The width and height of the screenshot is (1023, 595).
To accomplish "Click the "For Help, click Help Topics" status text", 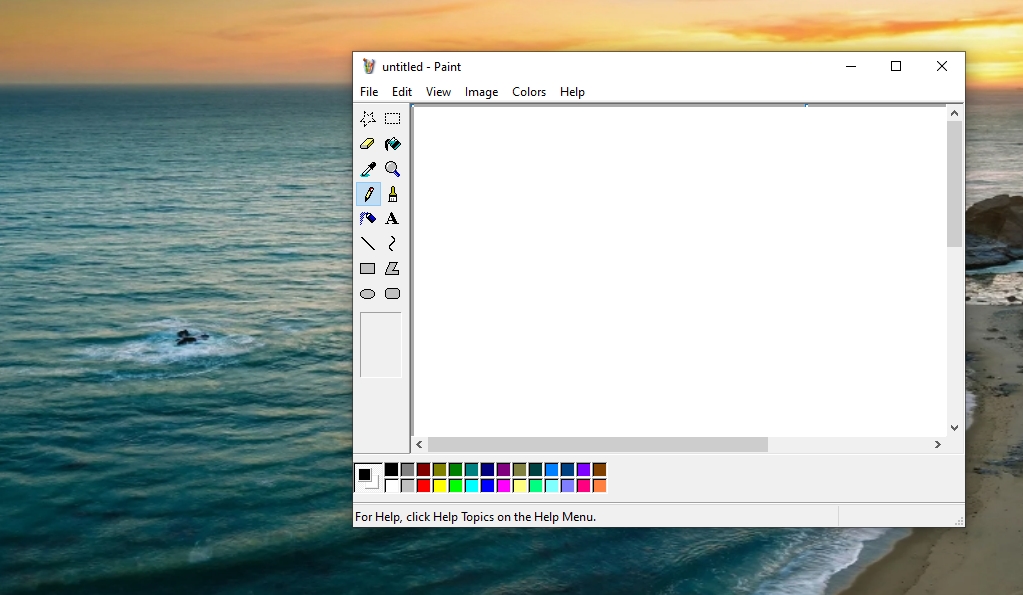I will click(476, 517).
